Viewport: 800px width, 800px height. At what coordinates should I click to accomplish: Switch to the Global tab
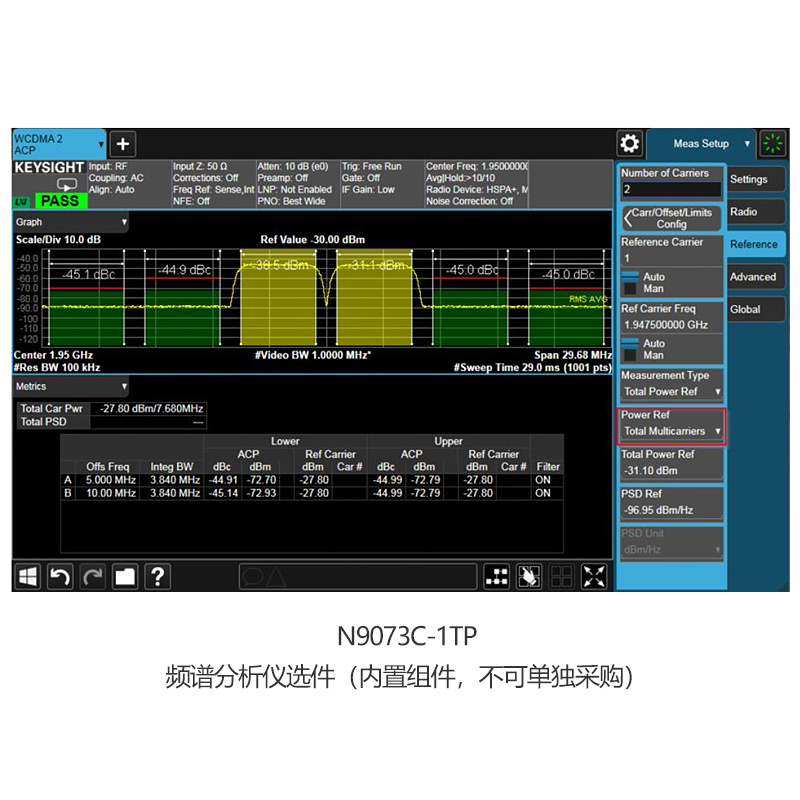click(756, 309)
